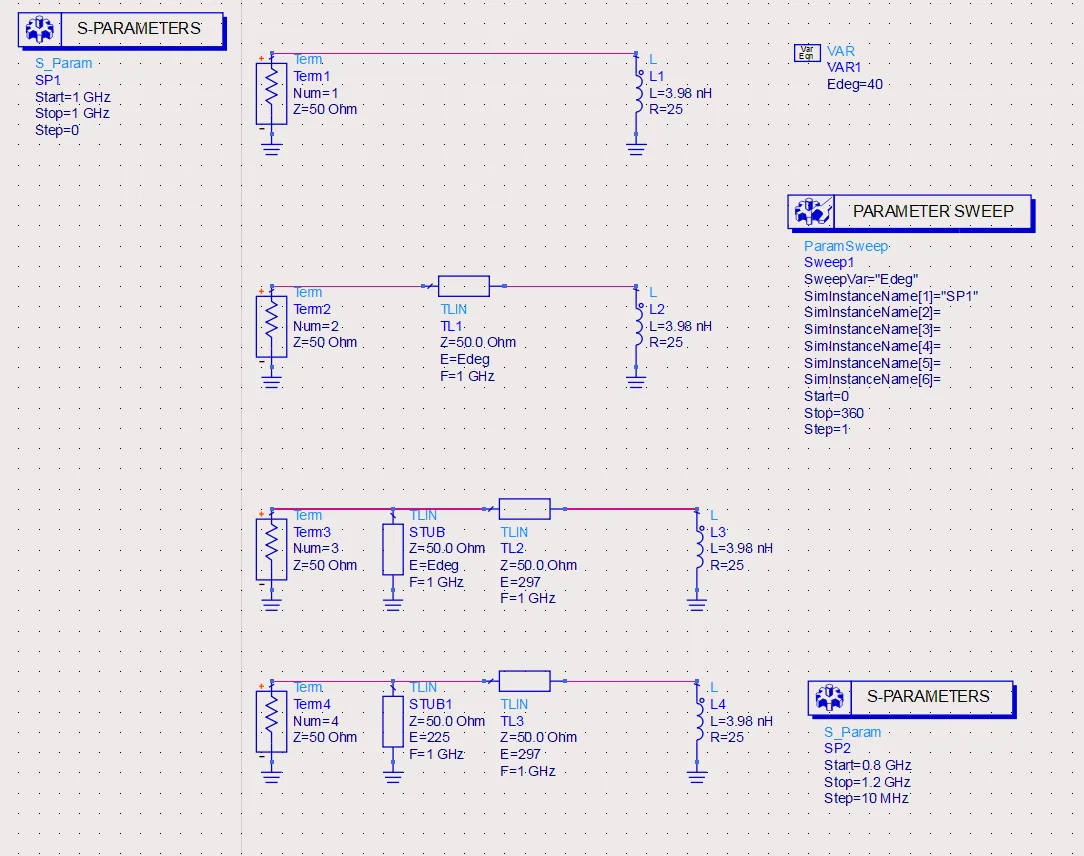Click the VAR1 instance name

click(844, 68)
